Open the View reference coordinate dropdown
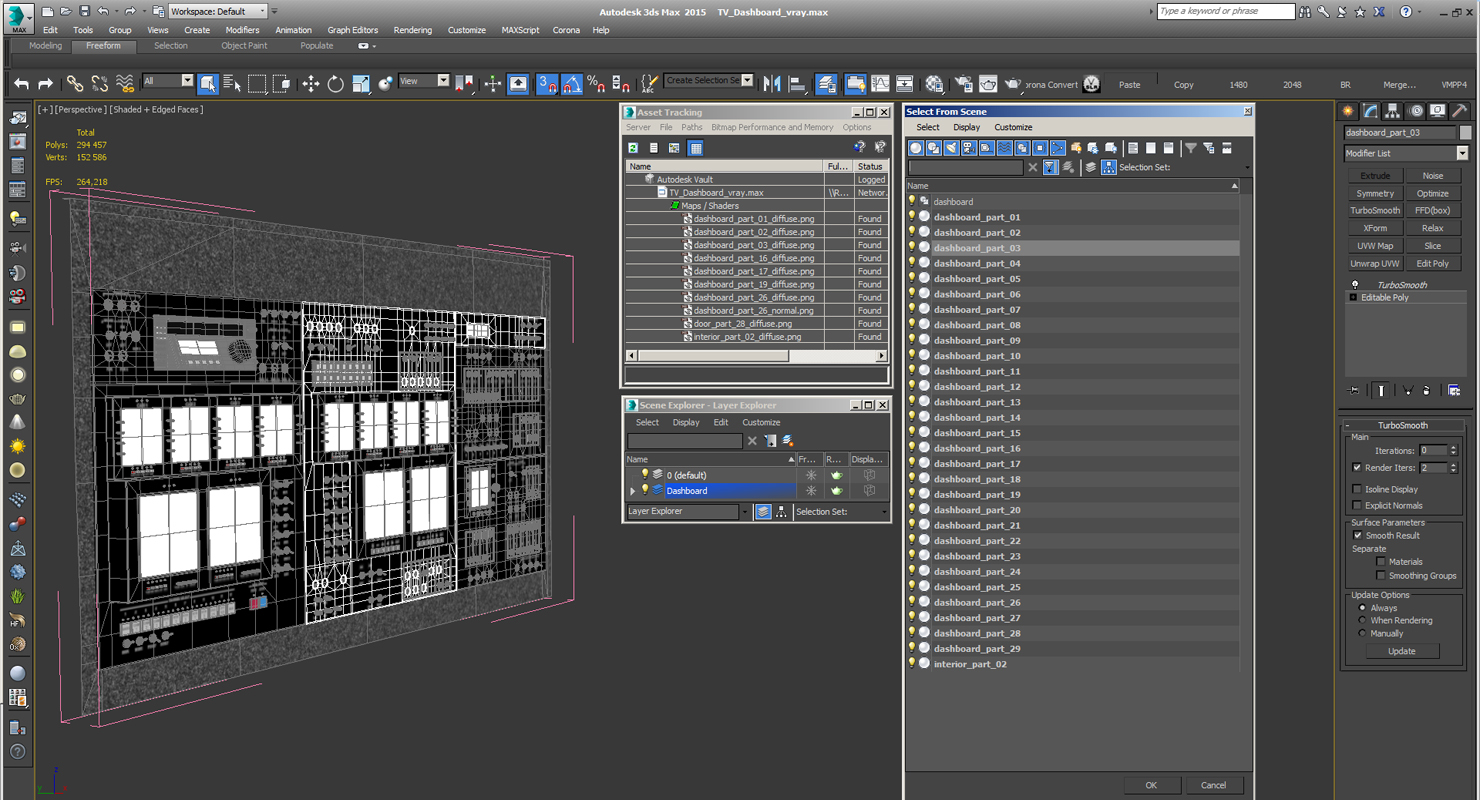 [x=424, y=81]
